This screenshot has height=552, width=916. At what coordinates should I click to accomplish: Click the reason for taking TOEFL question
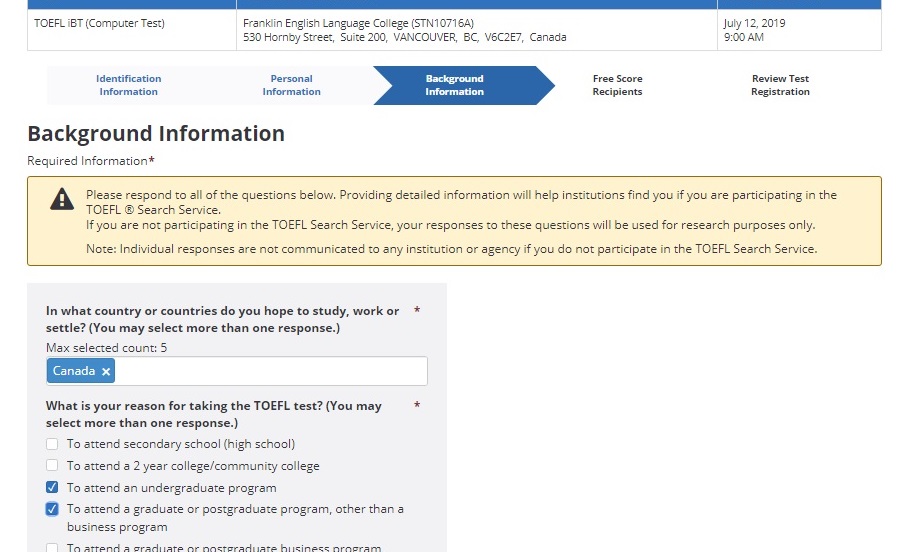point(214,414)
